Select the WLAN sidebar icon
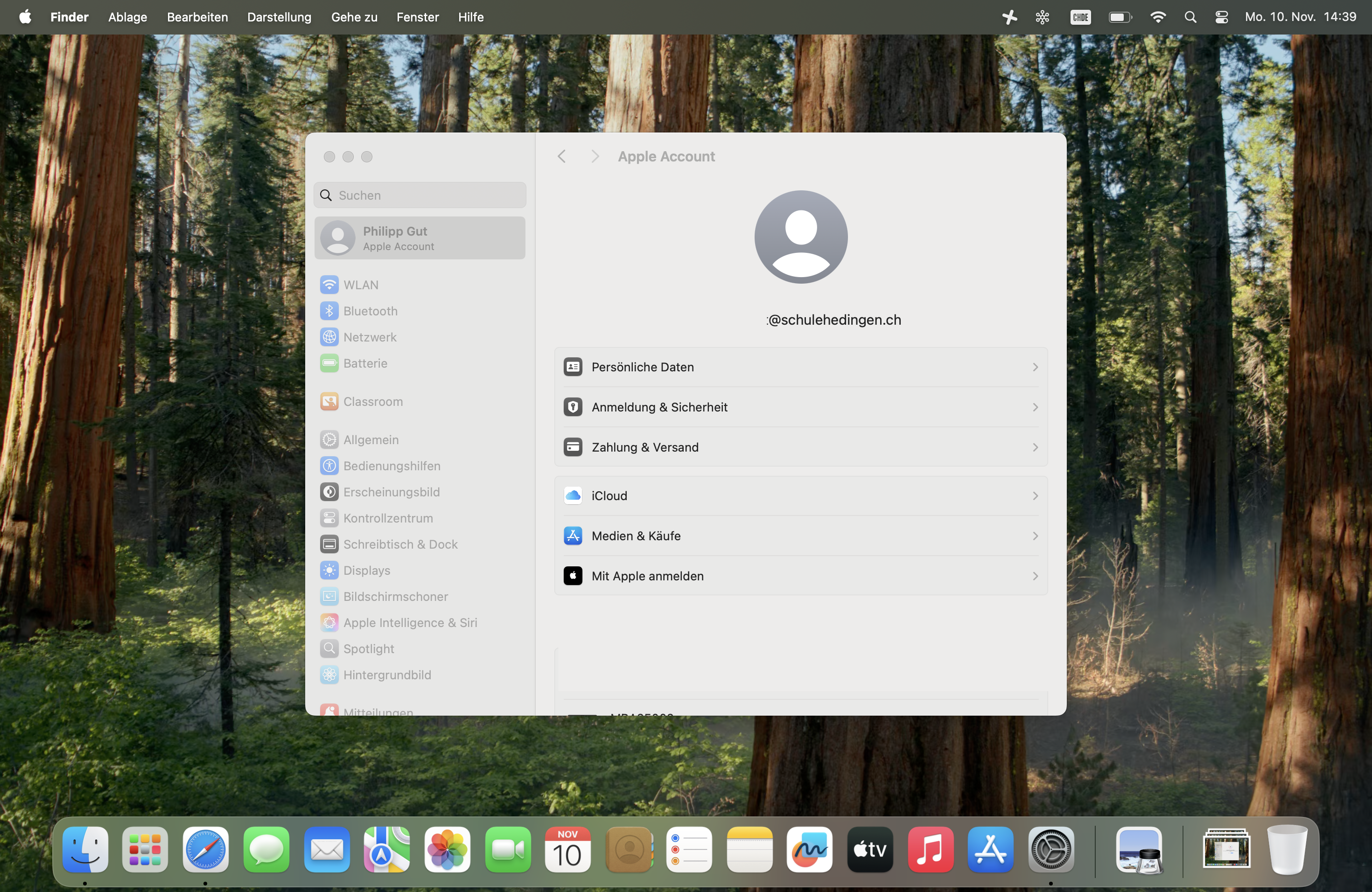 pos(329,285)
